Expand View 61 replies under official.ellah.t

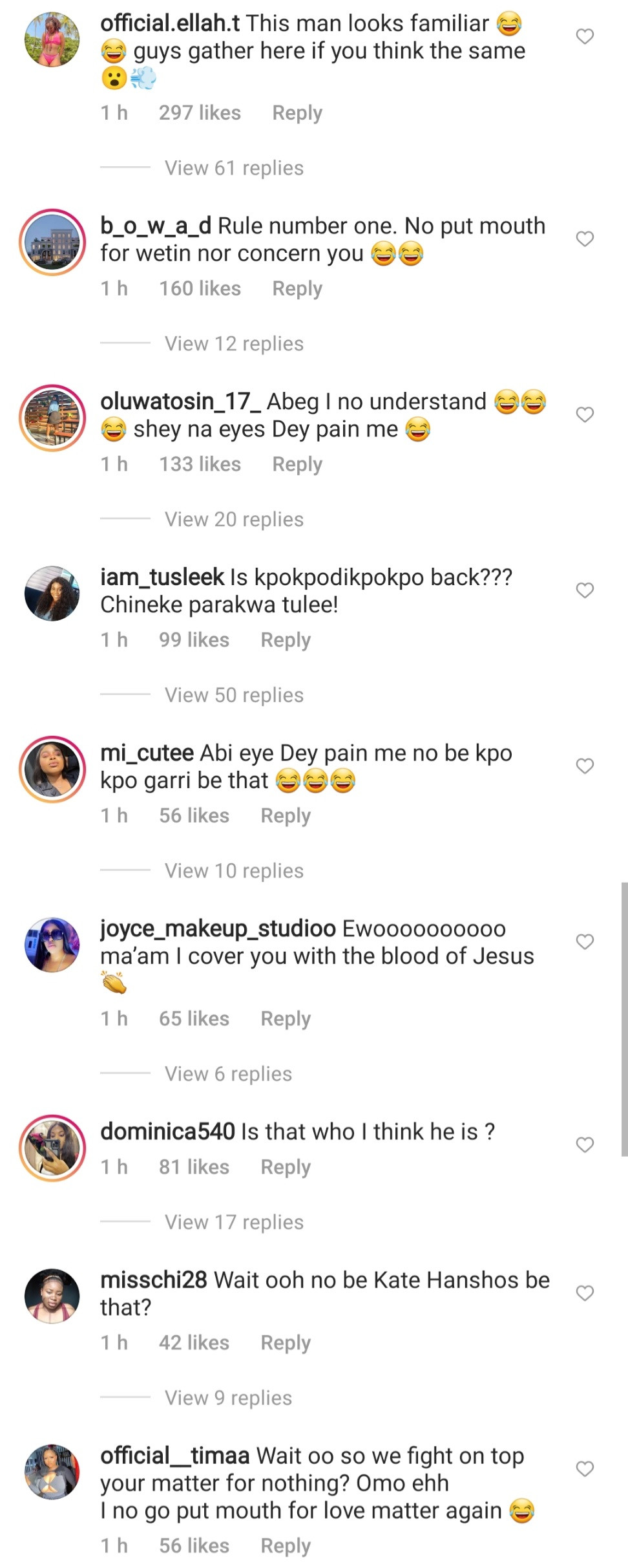click(233, 167)
